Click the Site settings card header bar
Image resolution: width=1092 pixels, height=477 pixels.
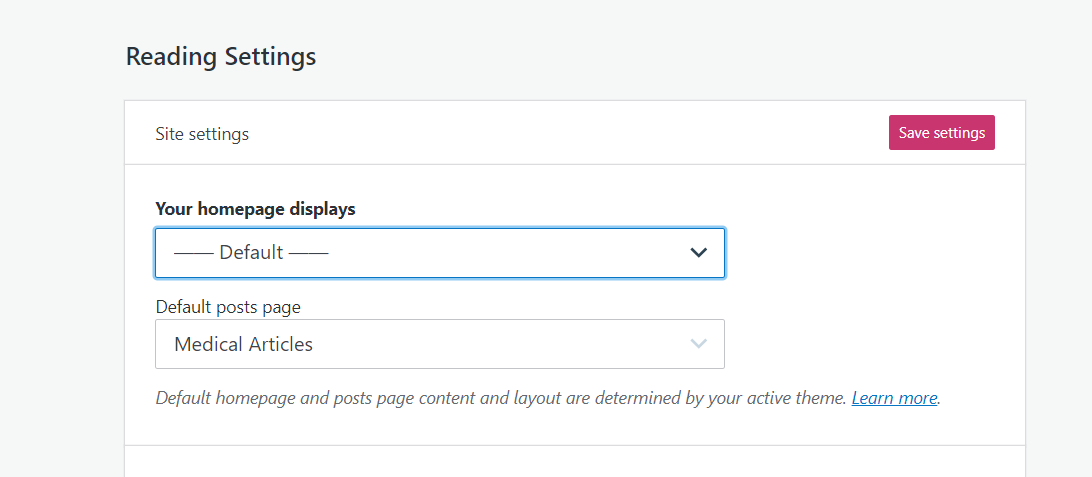pos(575,132)
